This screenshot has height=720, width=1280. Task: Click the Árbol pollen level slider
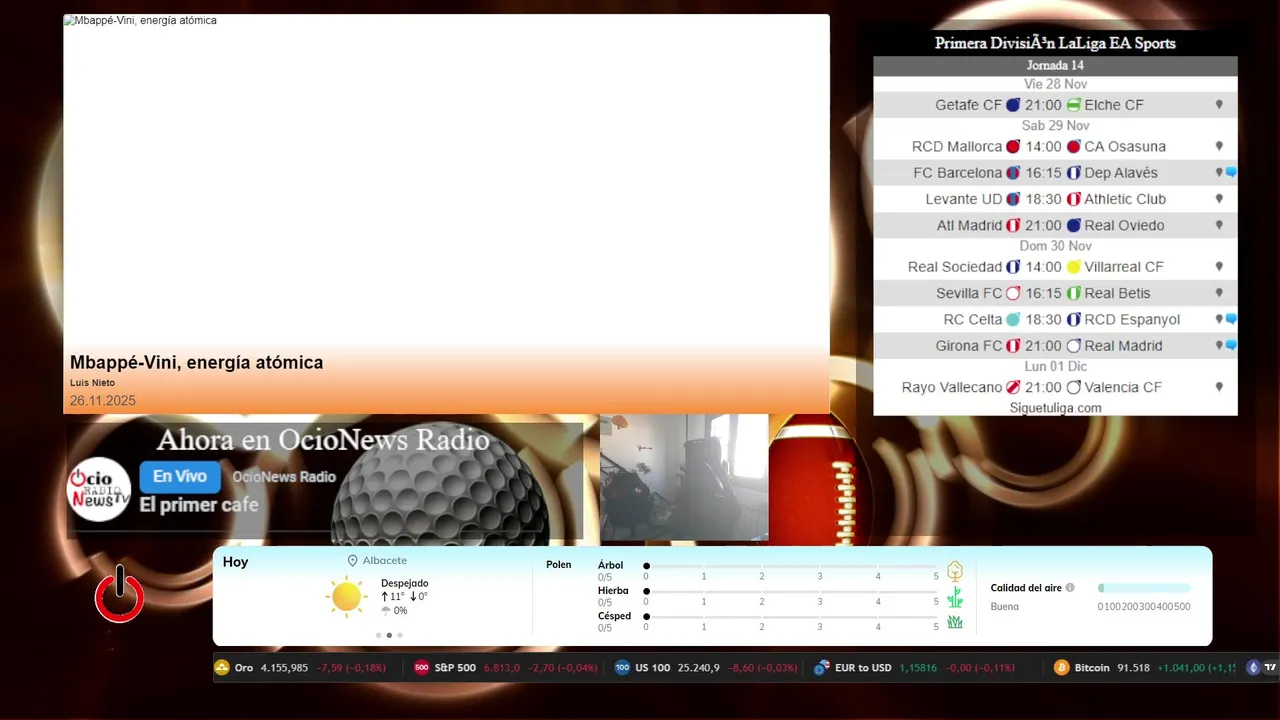pos(791,566)
